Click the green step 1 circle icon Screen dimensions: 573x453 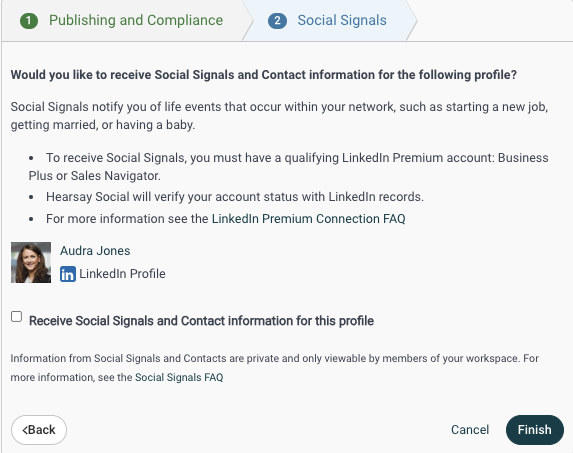[29, 21]
